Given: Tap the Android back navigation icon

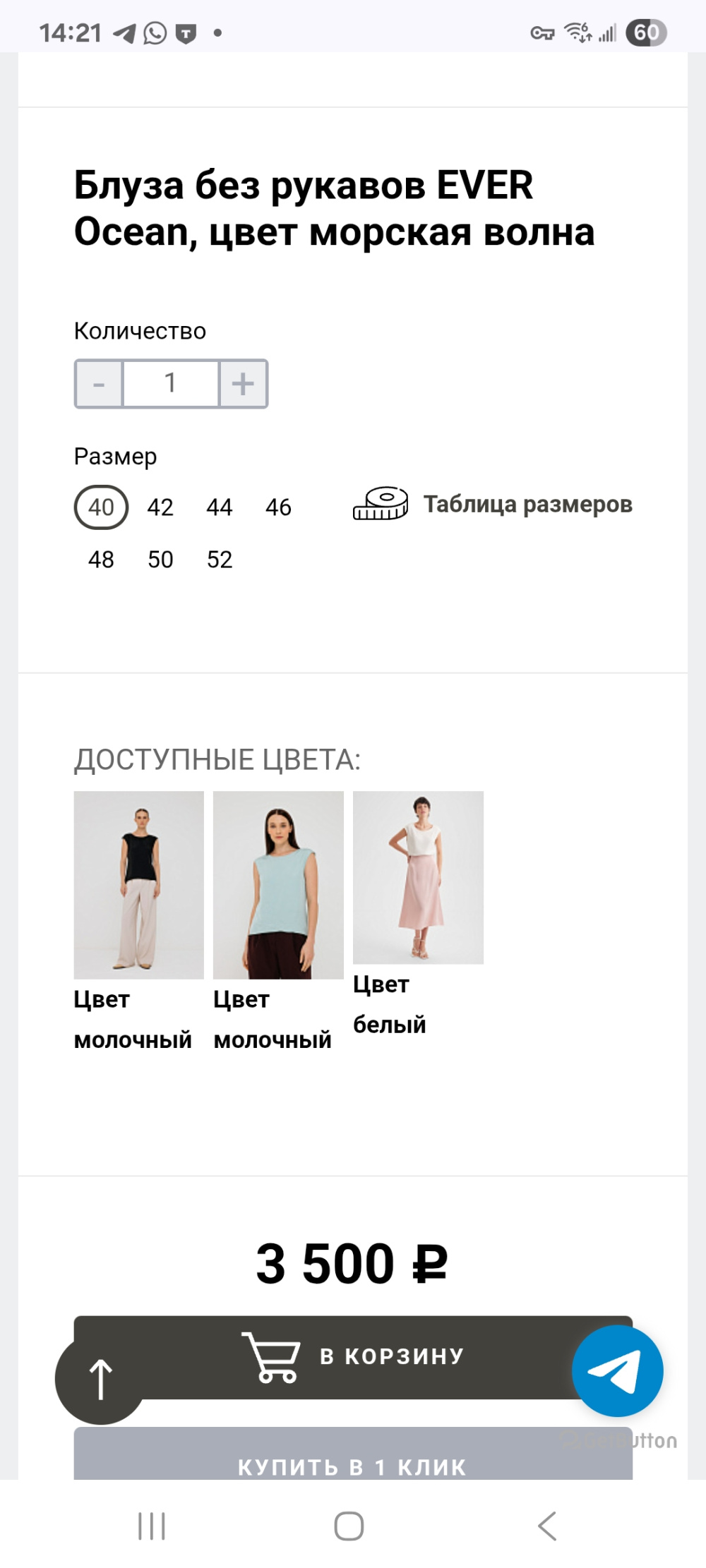Looking at the screenshot, I should point(547,1526).
